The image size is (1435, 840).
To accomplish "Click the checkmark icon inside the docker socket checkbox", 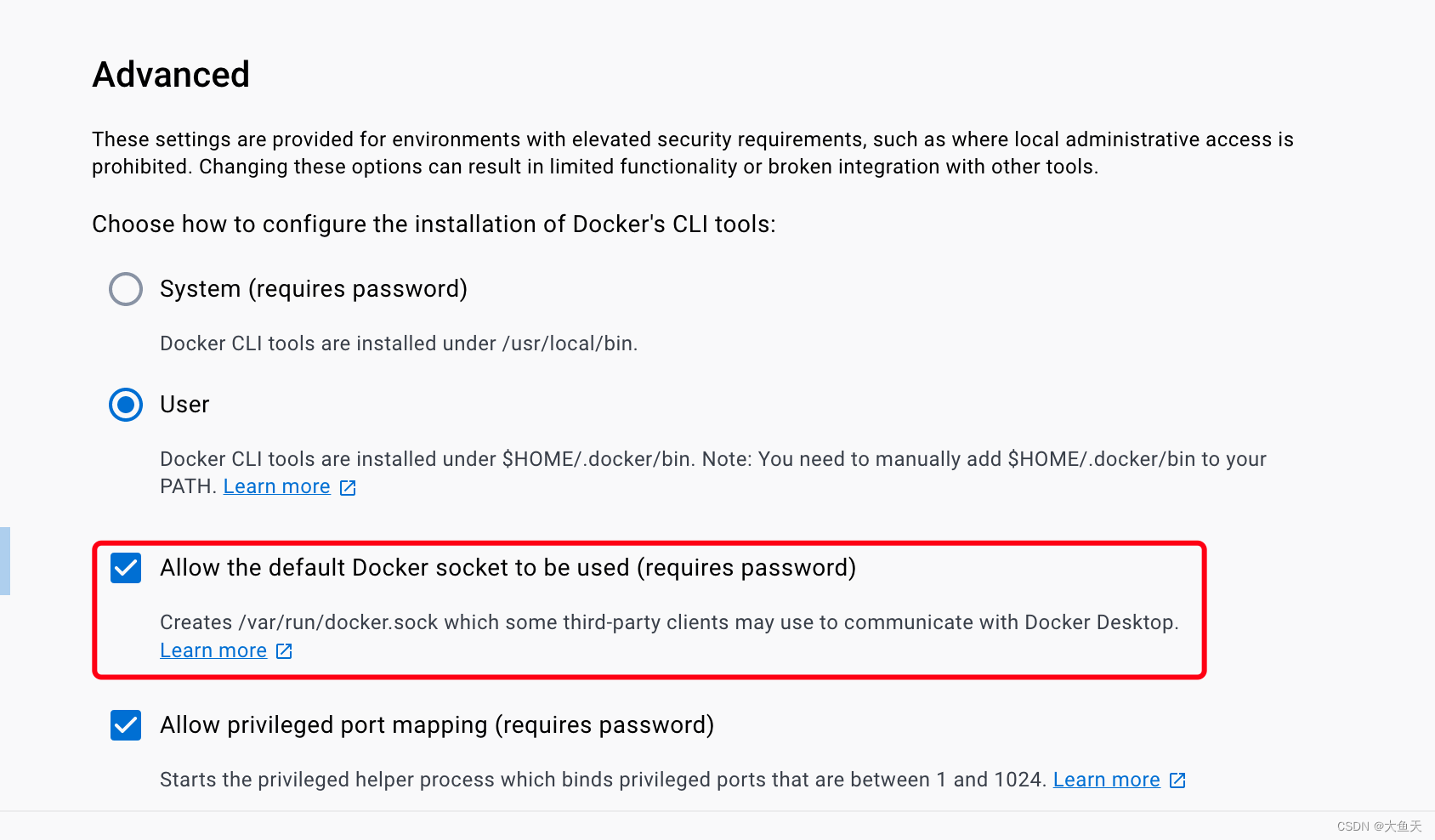I will click(125, 568).
